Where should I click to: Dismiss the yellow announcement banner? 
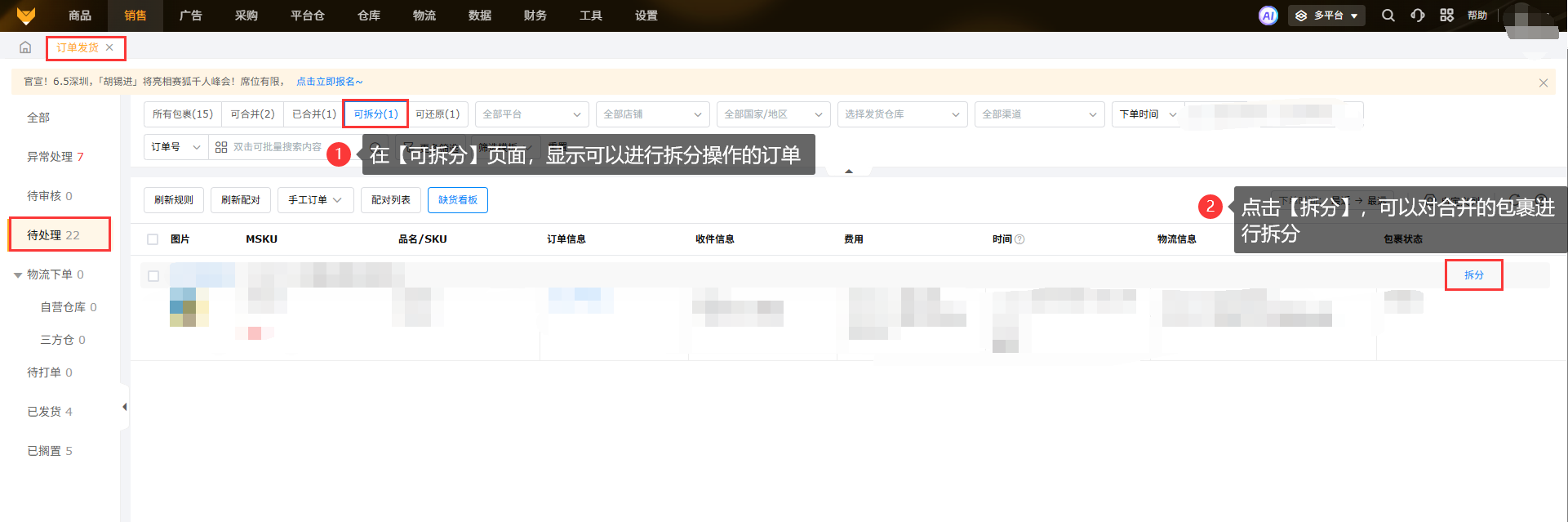1543,83
